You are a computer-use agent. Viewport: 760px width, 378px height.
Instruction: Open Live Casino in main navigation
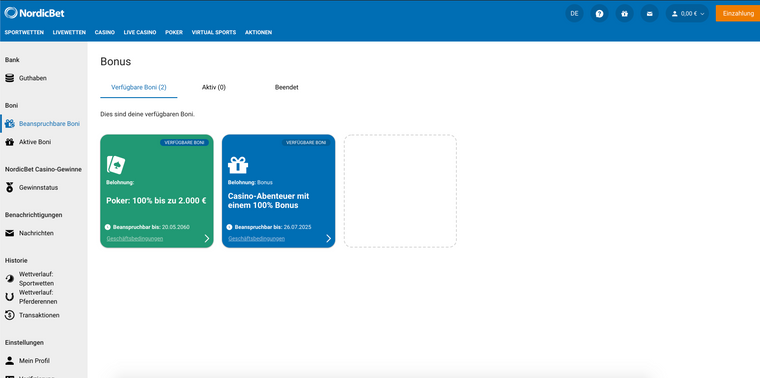(x=140, y=32)
